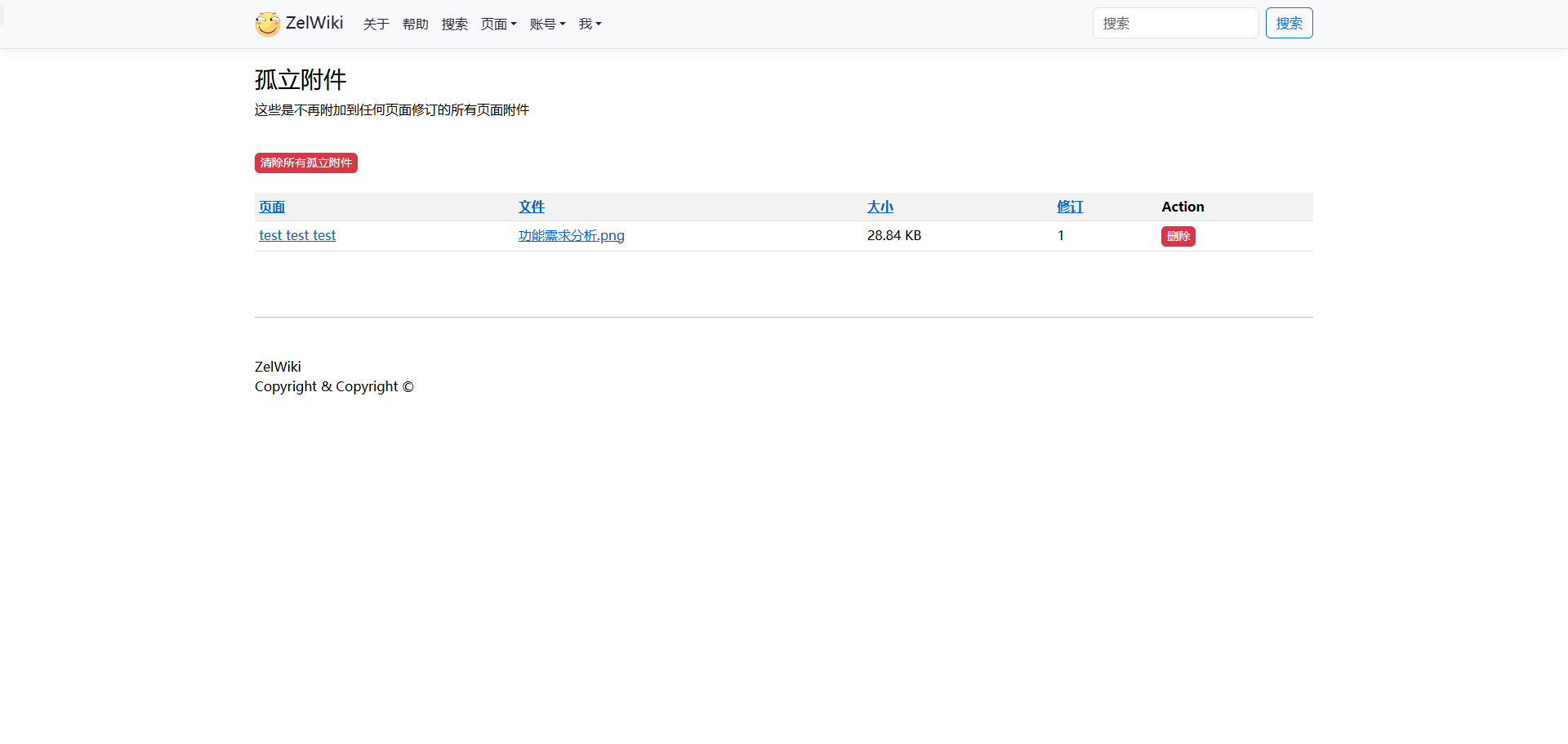
Task: Click the 28.84 KB size cell
Action: coord(893,236)
